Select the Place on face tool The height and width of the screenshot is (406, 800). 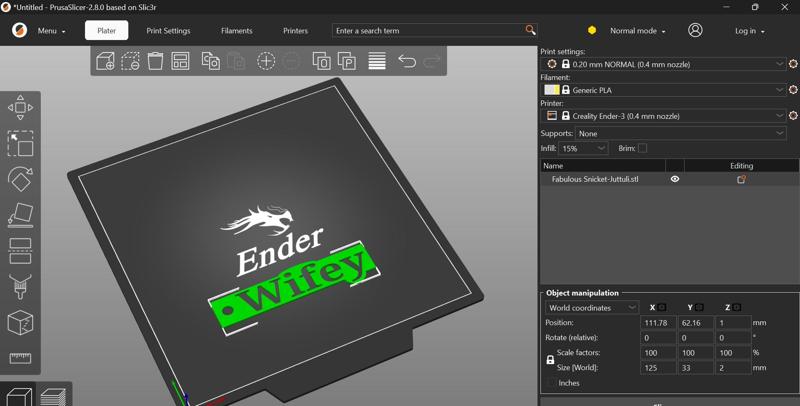[20, 215]
